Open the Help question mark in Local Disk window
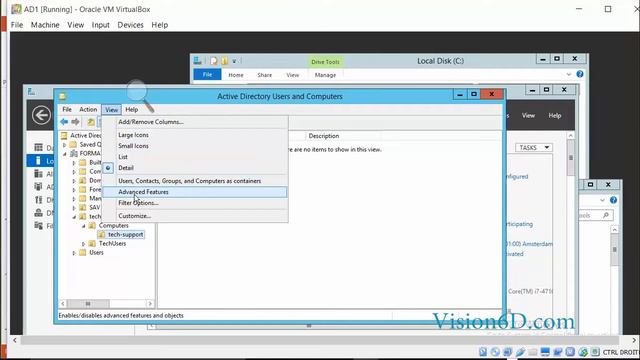640x360 pixels. [580, 74]
